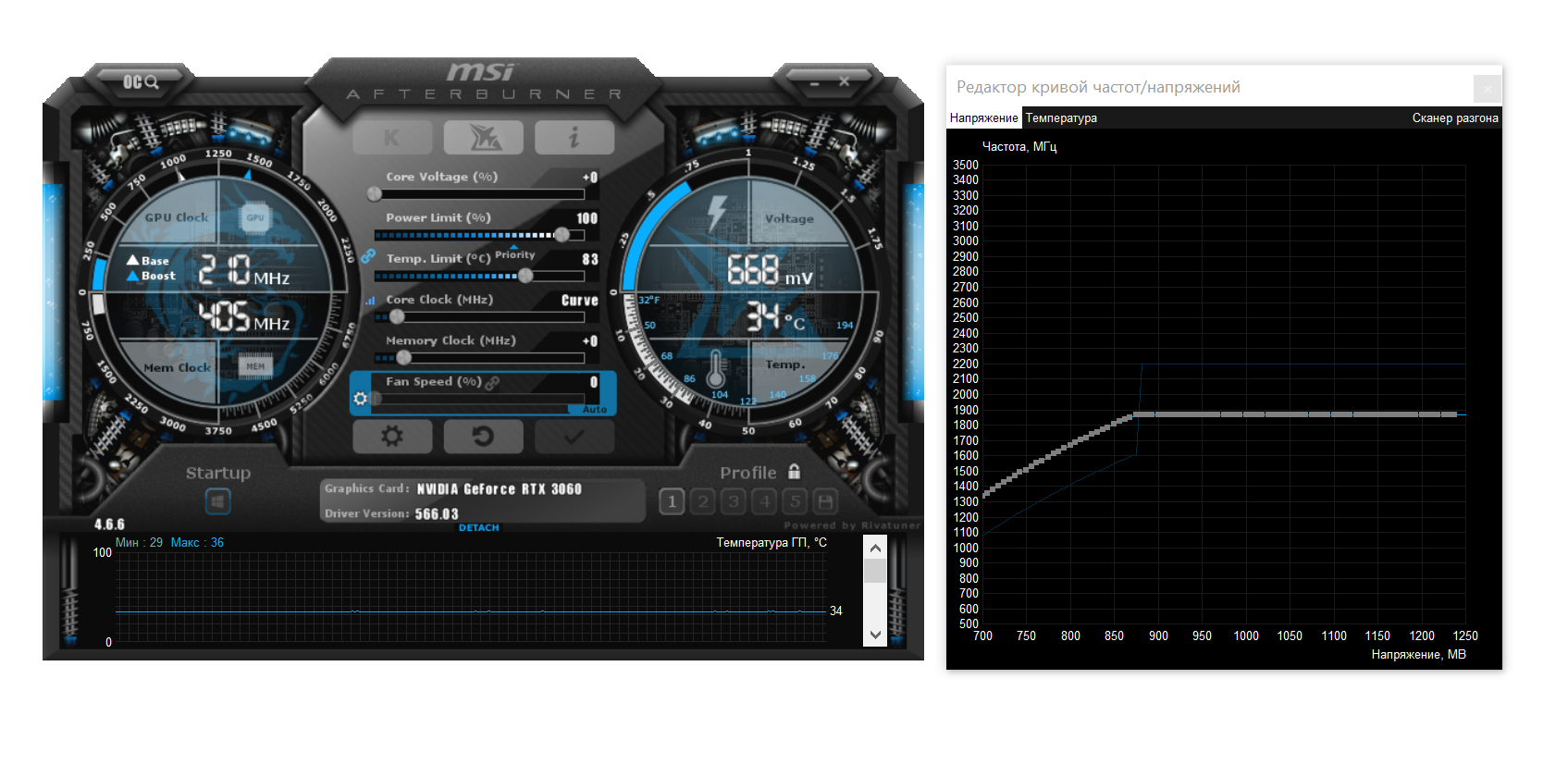Click the Power Limit slider handle

coord(562,234)
